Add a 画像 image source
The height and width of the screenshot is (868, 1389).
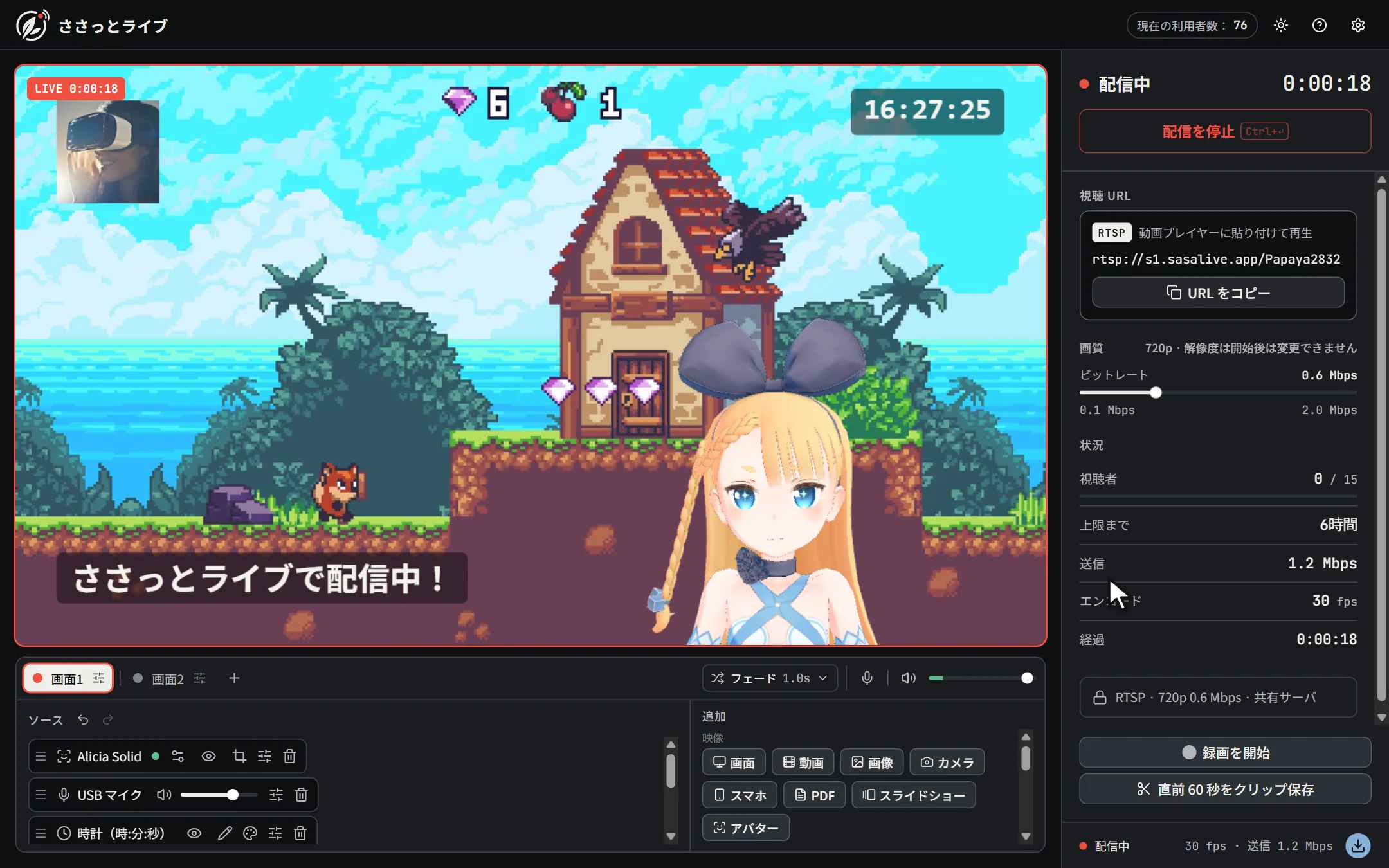[x=872, y=763]
